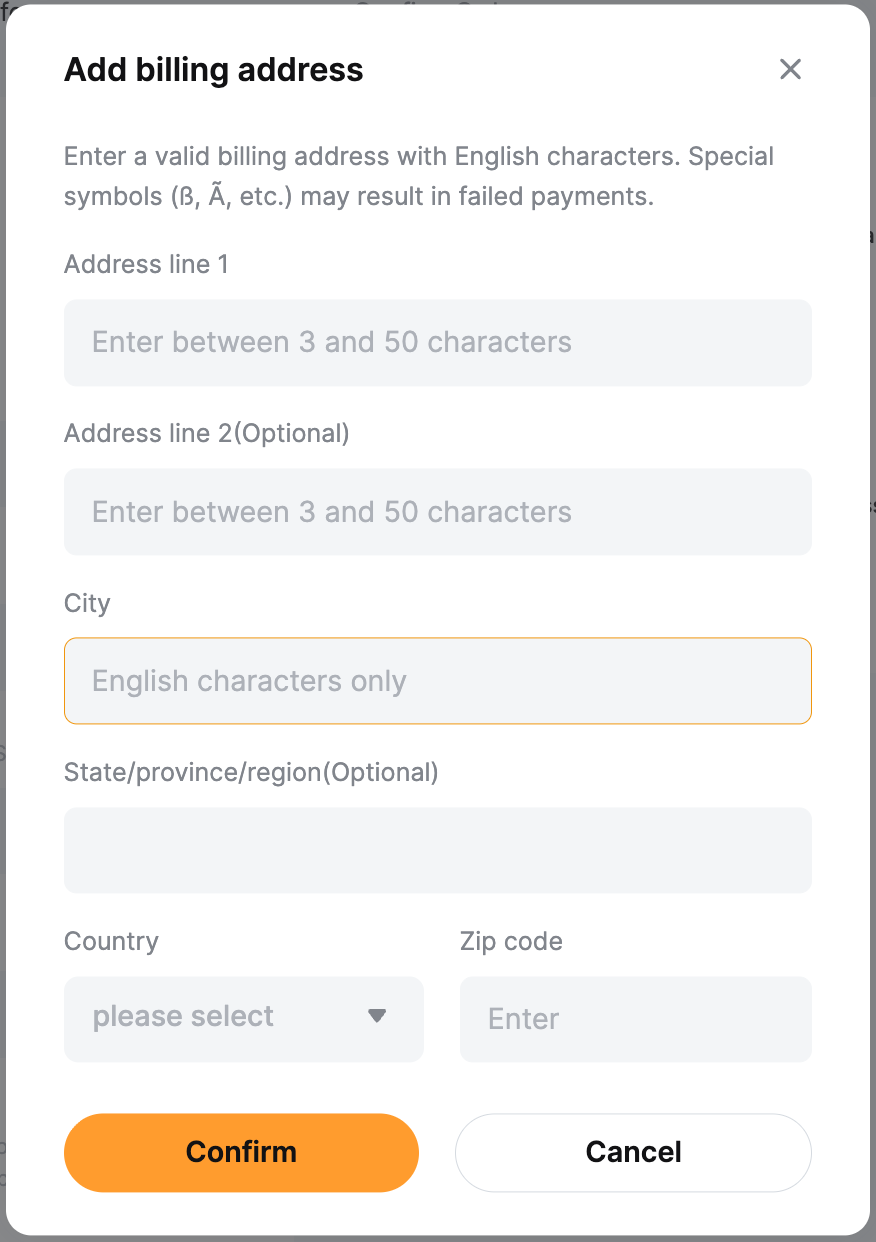Close the Add billing address dialog
This screenshot has width=876, height=1242.
click(790, 69)
